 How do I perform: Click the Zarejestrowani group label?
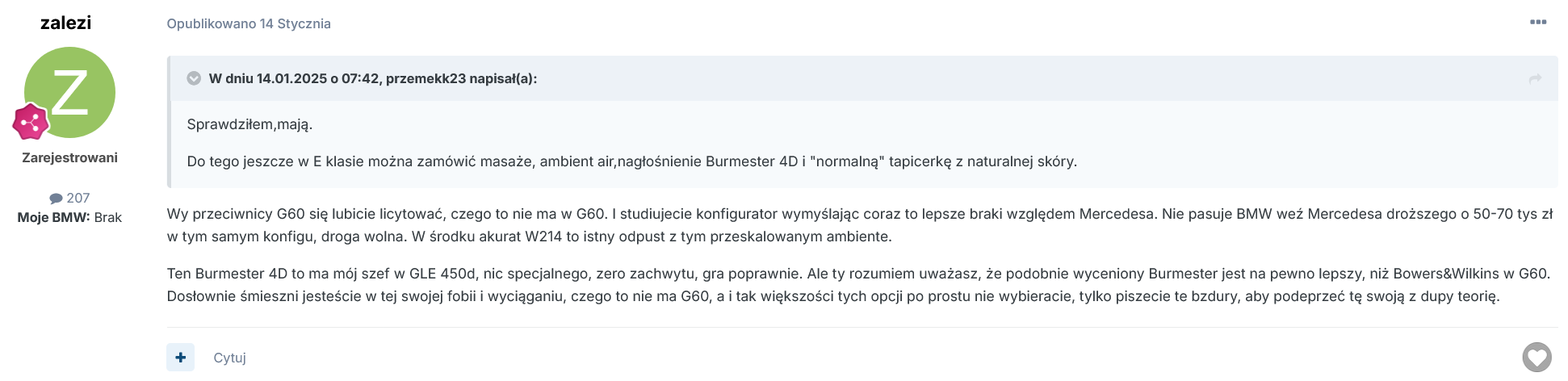70,157
